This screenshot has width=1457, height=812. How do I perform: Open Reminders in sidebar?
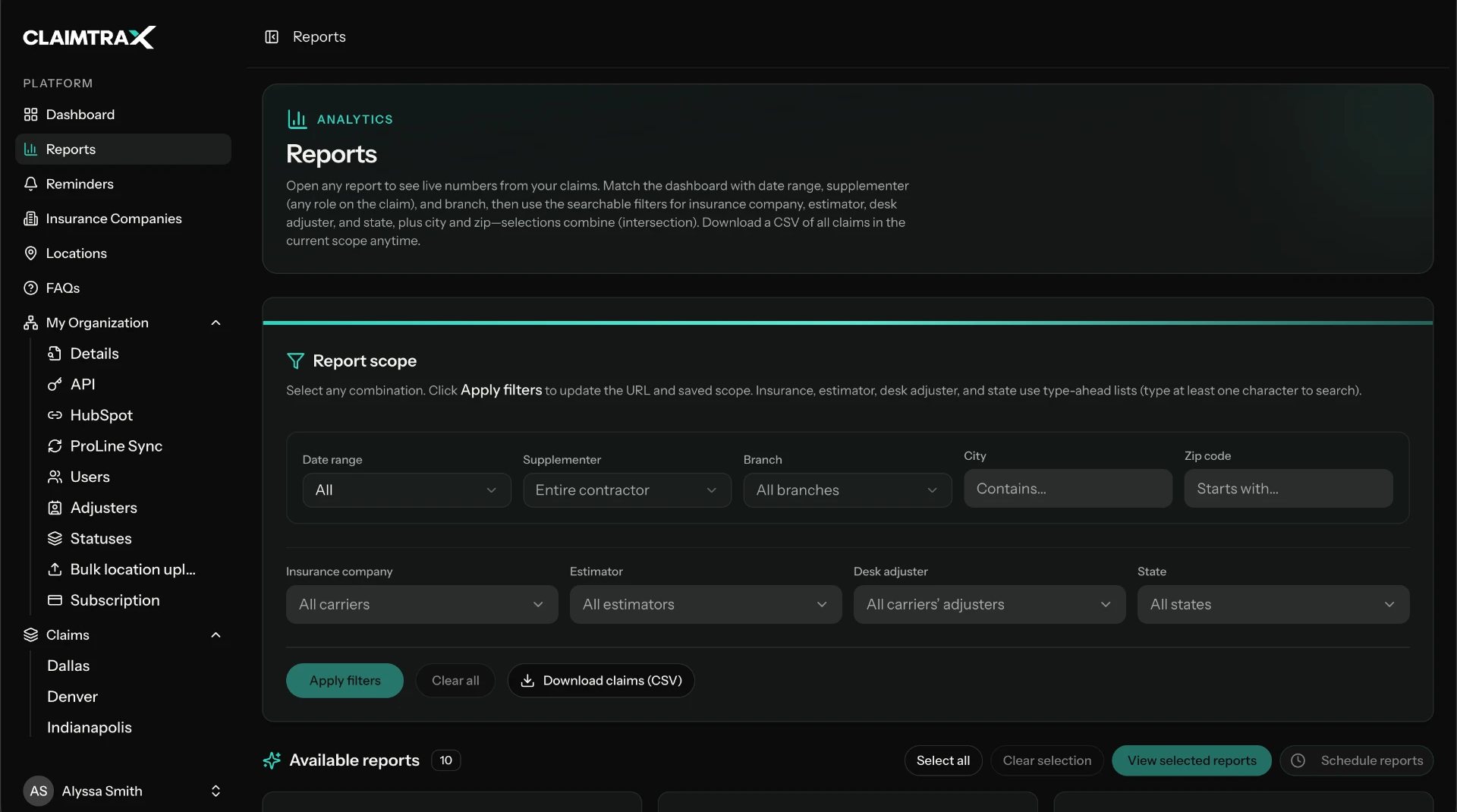tap(123, 184)
